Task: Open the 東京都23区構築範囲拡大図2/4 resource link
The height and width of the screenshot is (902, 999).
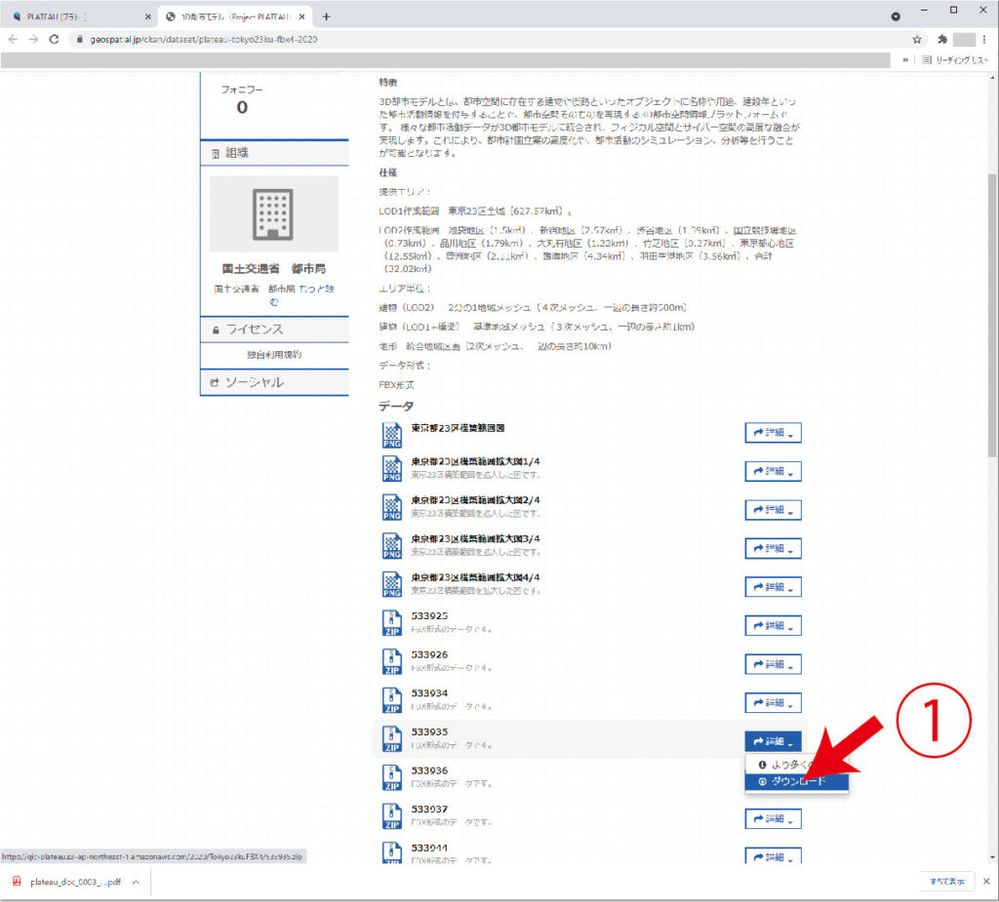Action: tap(475, 500)
